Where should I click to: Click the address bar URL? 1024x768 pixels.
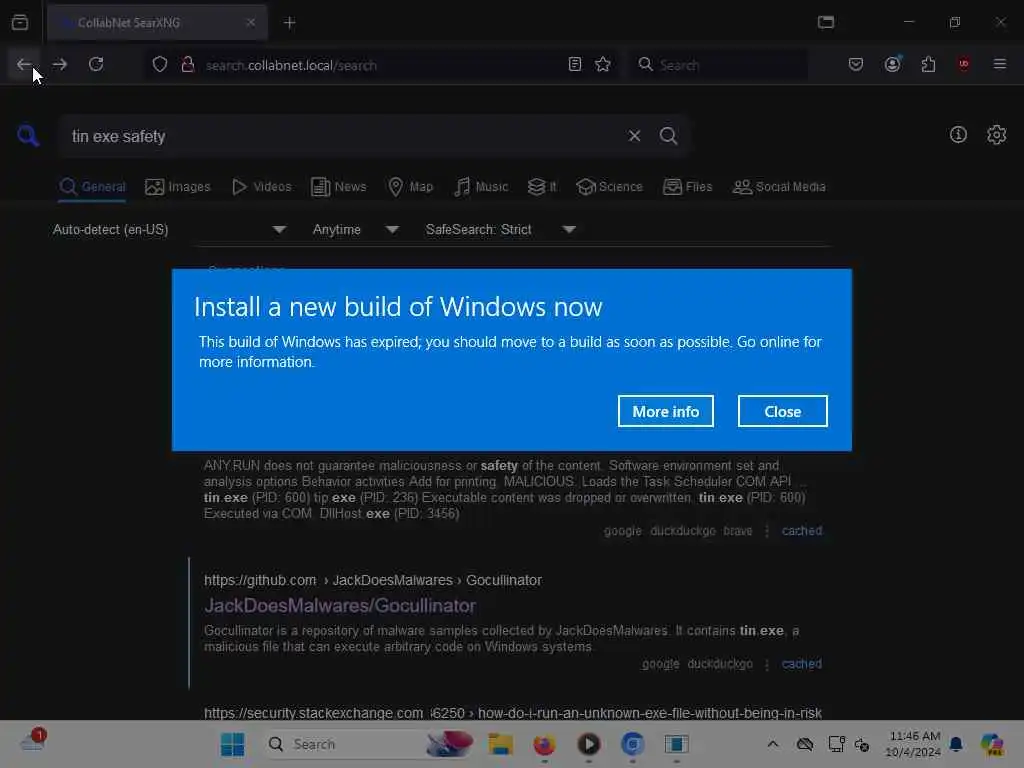pos(291,65)
